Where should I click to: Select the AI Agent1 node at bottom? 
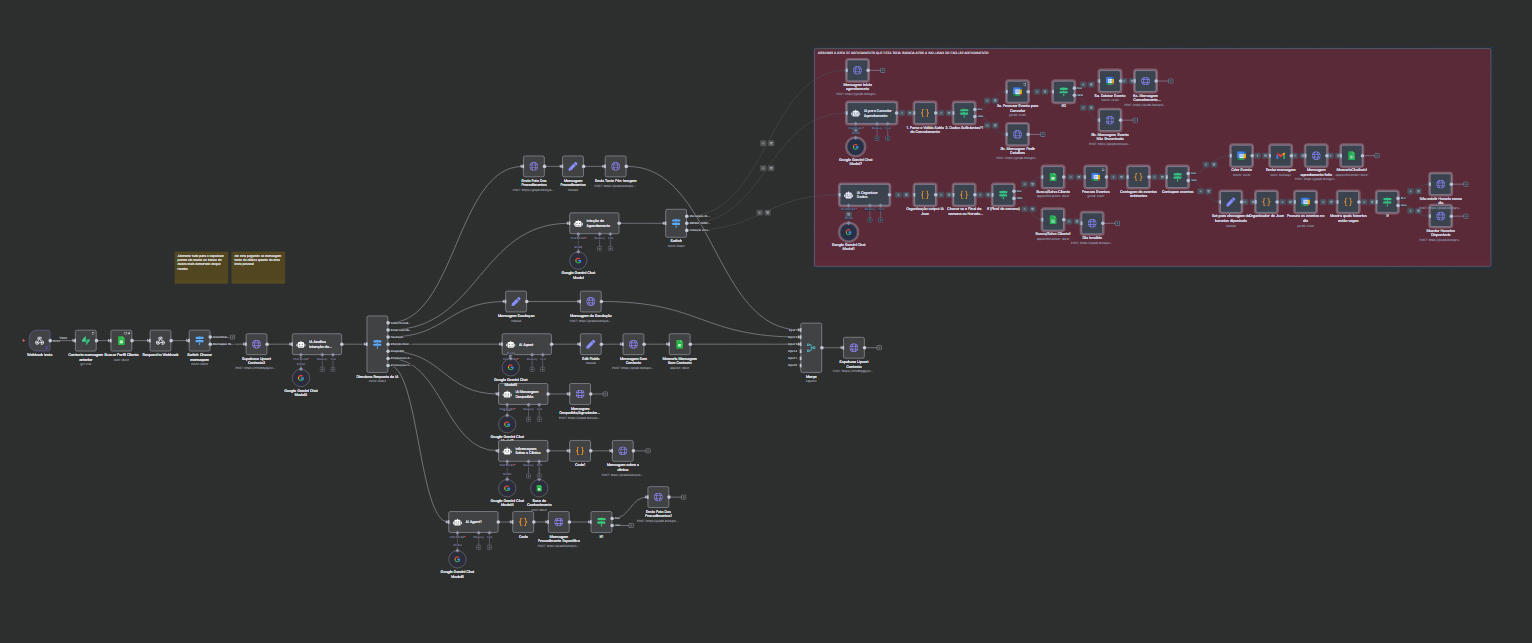(472, 521)
